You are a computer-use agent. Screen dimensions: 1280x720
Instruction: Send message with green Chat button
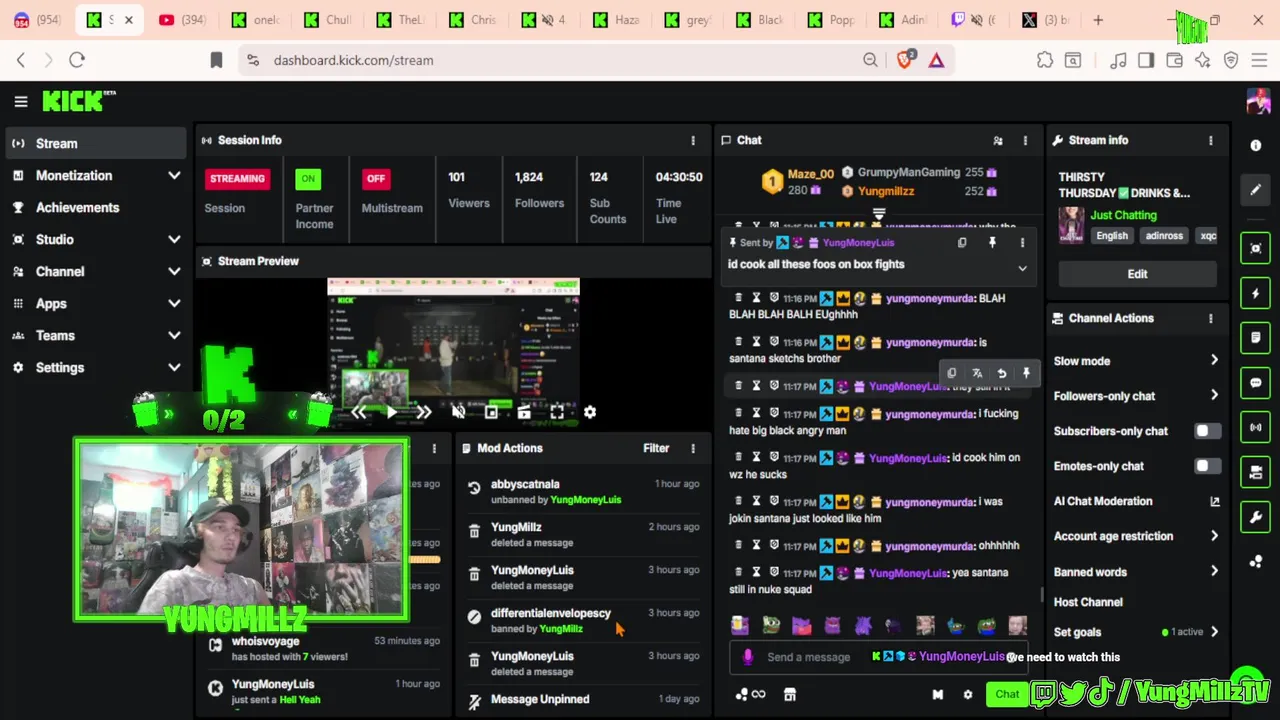coord(1007,695)
